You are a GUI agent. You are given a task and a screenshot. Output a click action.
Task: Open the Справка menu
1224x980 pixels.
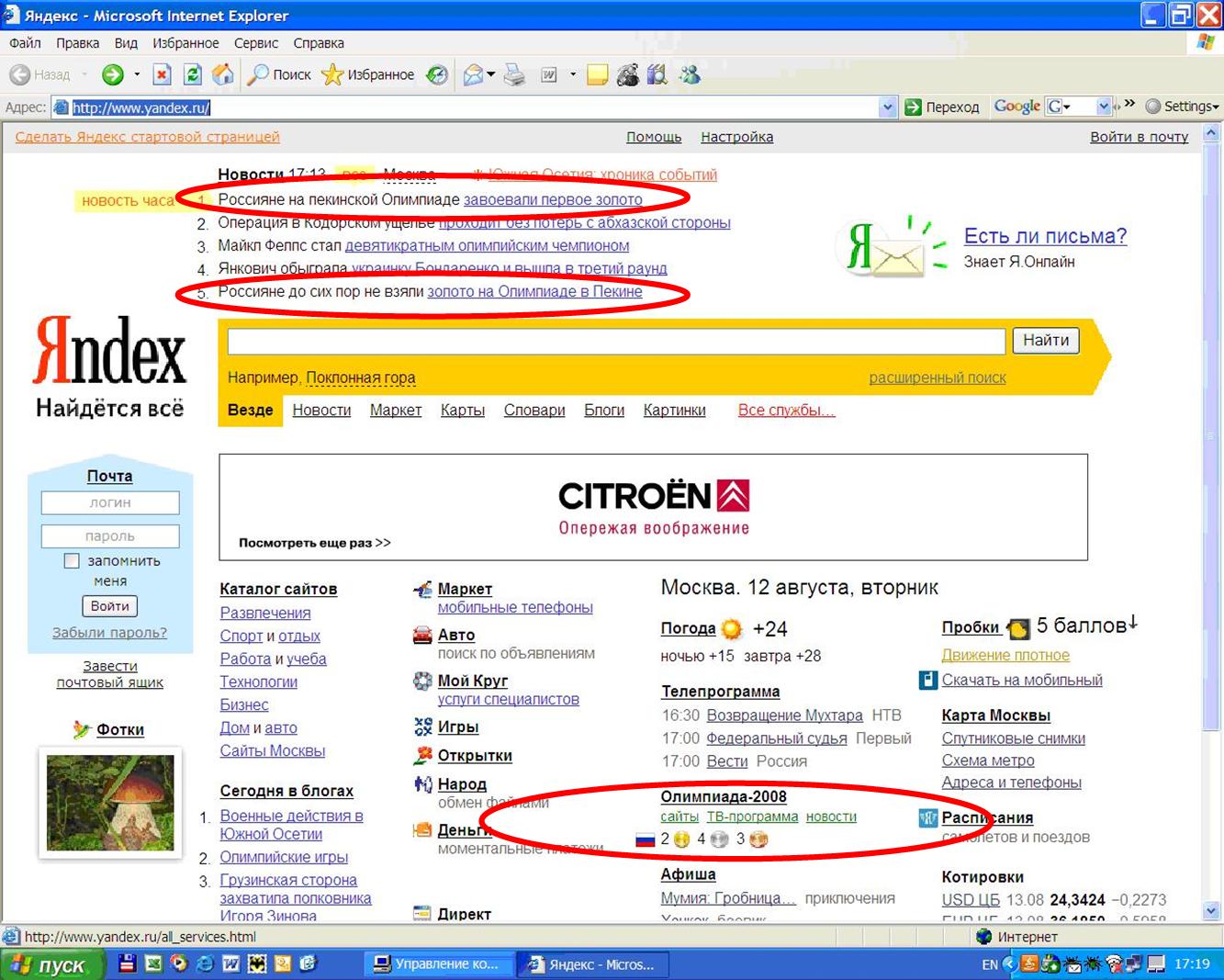coord(319,43)
